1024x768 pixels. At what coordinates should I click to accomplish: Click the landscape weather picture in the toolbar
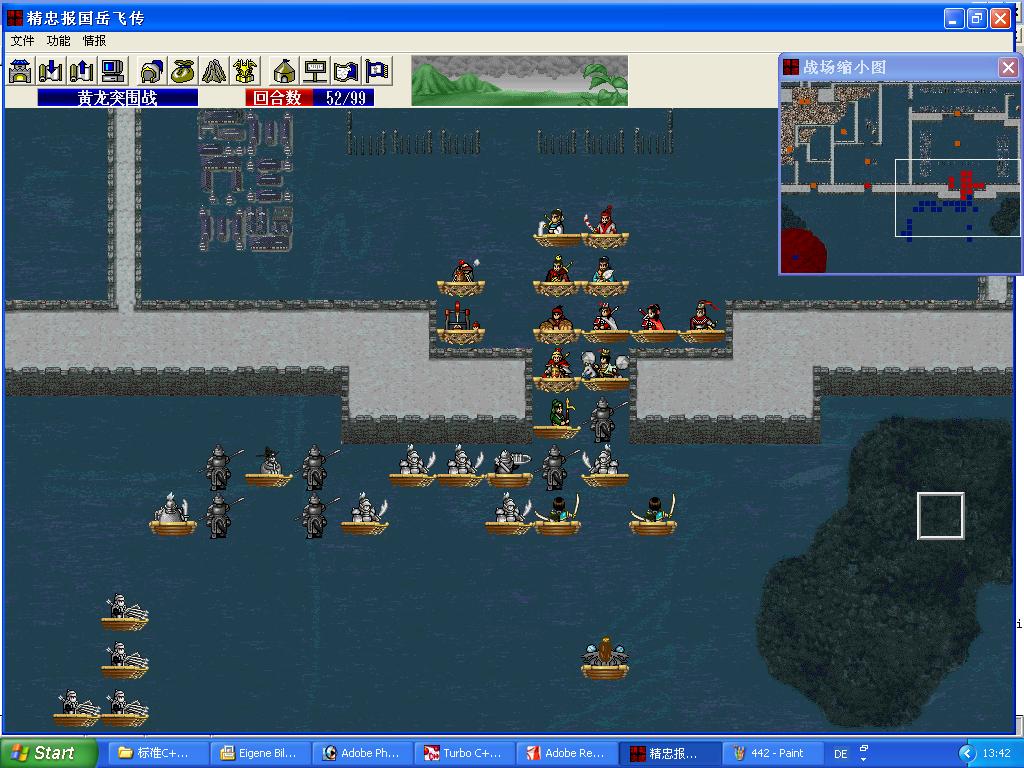coord(520,80)
